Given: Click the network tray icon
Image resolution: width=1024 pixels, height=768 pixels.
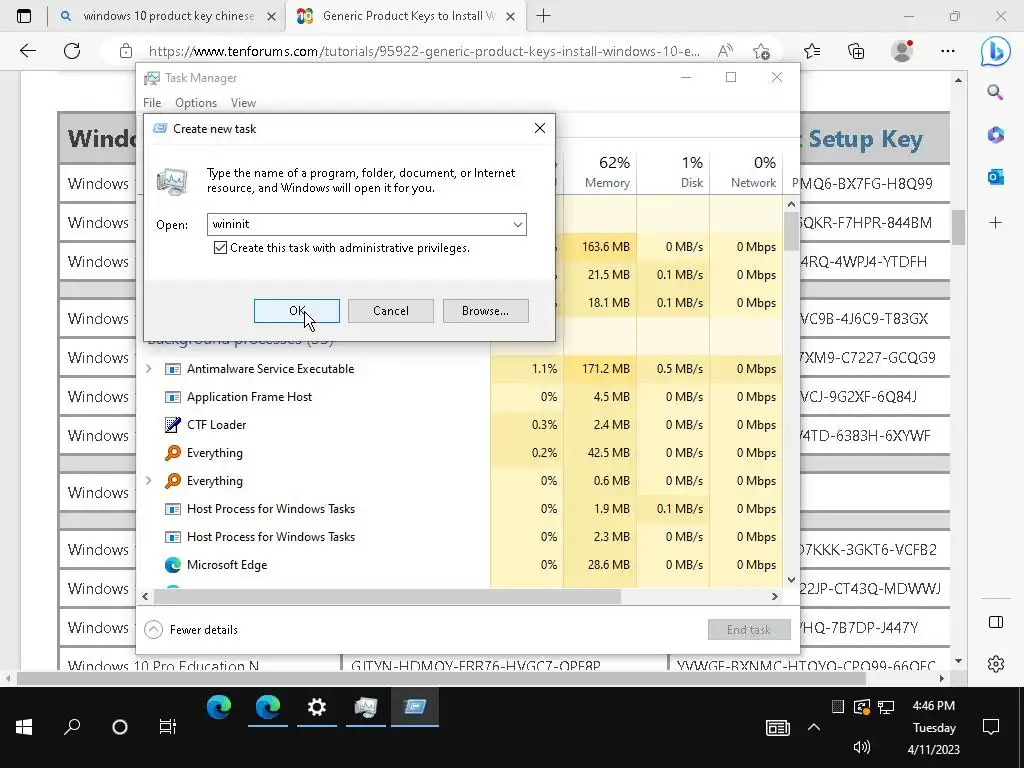Looking at the screenshot, I should tap(886, 707).
